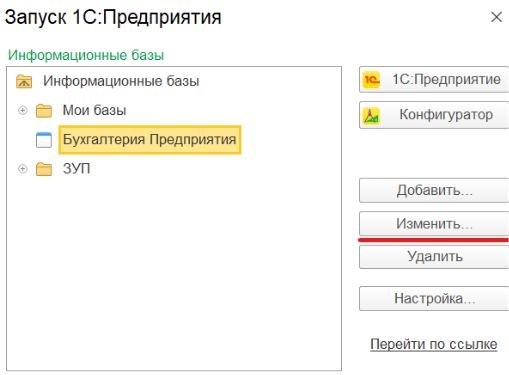The width and height of the screenshot is (509, 375).
Task: Click the Бухгалтерия Предприятия database window icon
Action: [44, 140]
